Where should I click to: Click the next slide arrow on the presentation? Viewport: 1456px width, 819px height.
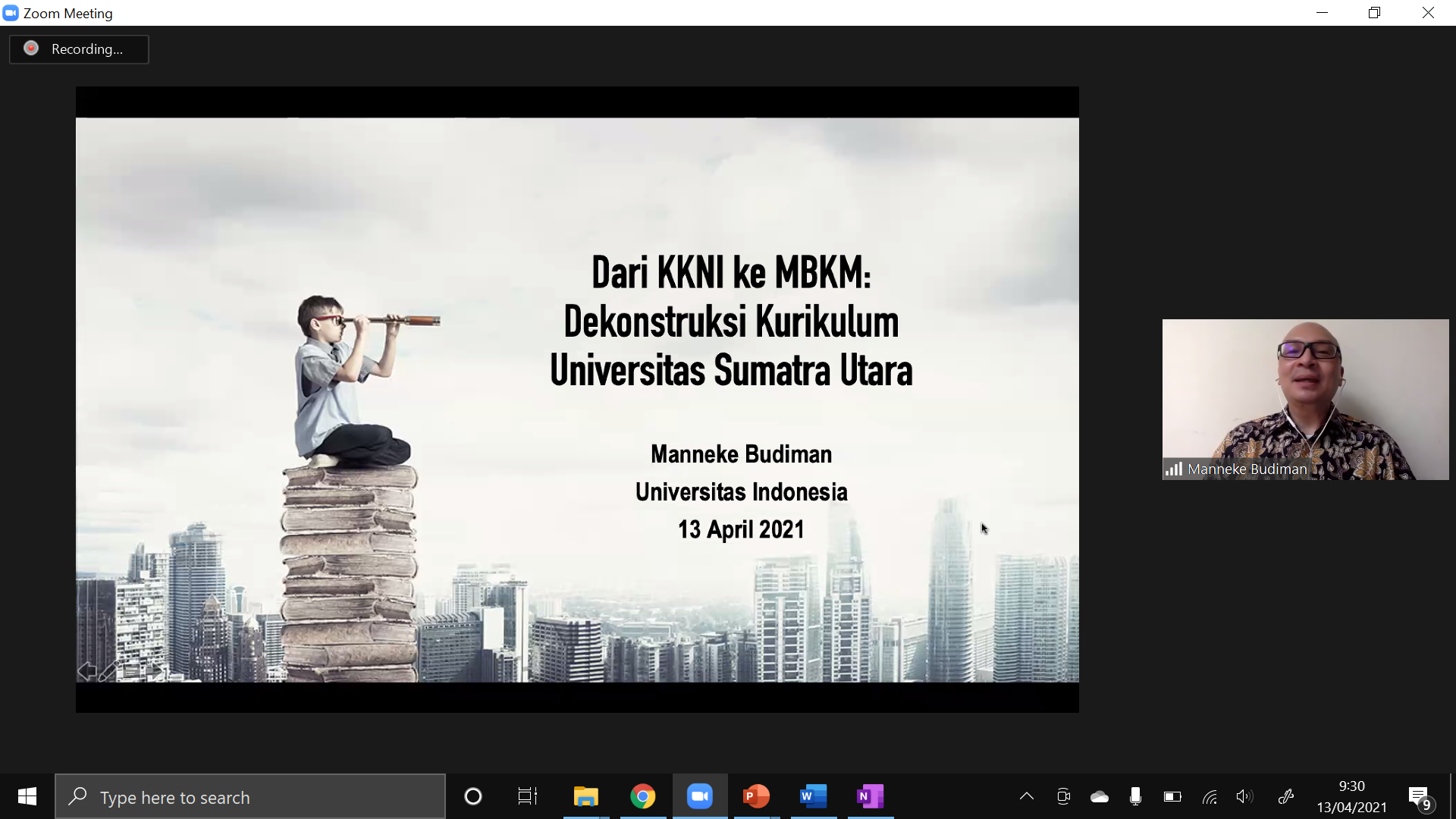click(x=155, y=671)
